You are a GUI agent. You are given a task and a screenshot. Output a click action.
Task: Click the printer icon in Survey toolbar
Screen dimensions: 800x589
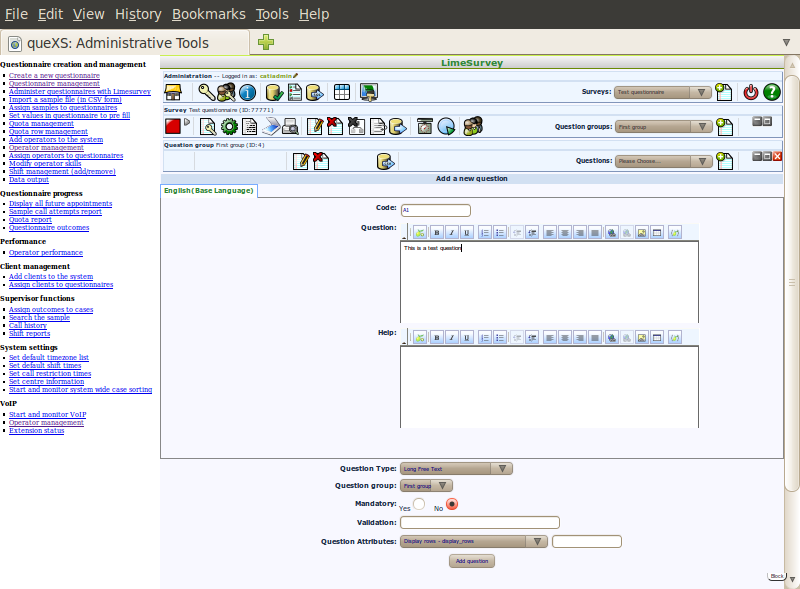[x=290, y=127]
